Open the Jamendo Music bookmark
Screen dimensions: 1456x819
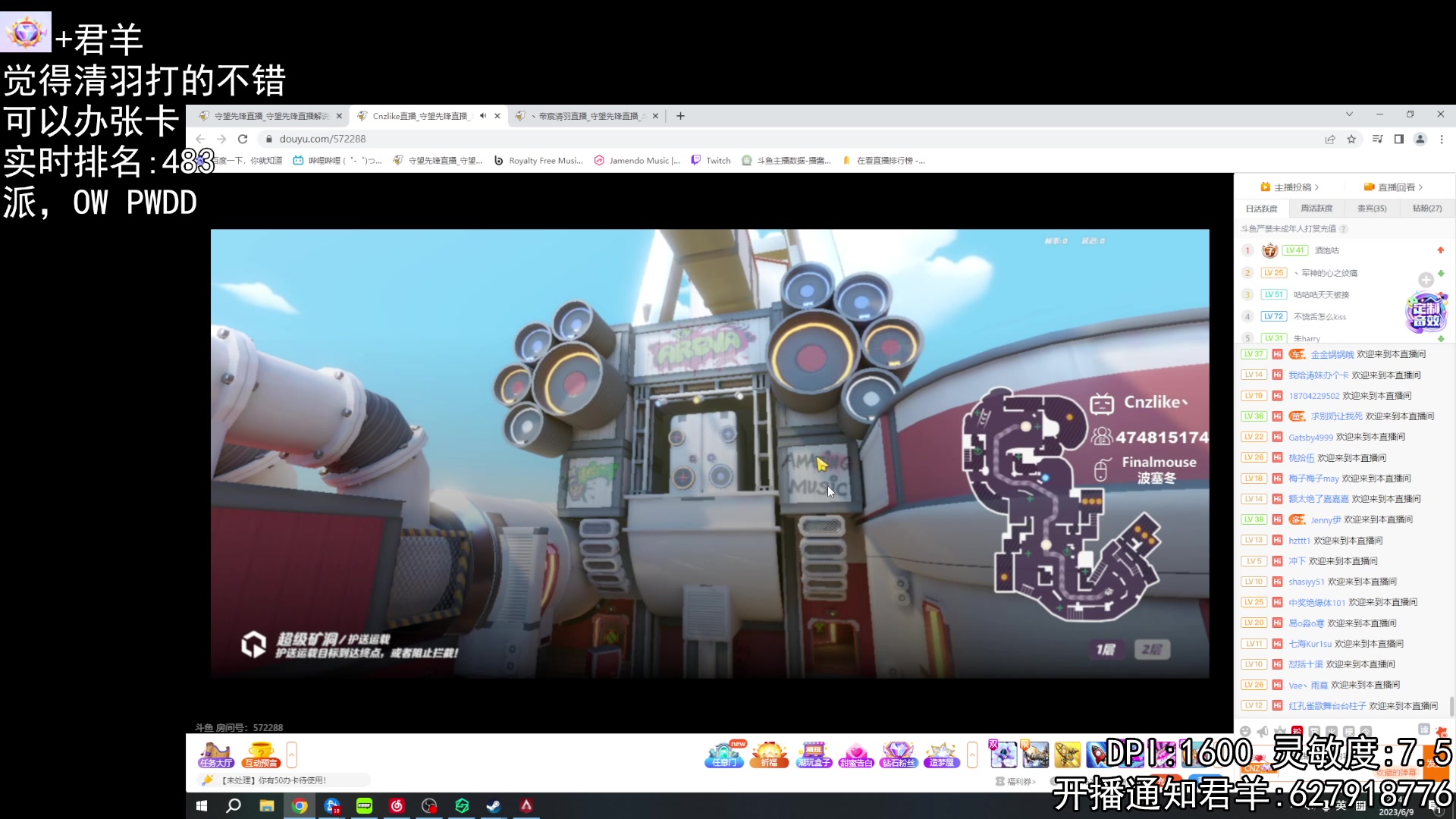click(637, 161)
